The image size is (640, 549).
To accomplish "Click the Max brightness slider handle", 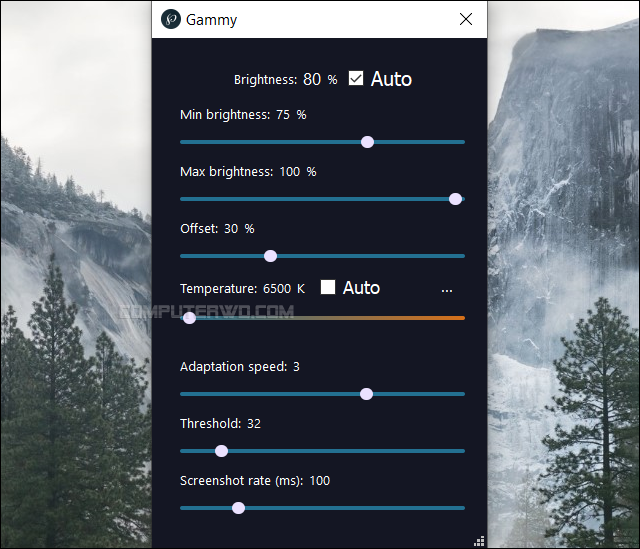I will 456,199.
